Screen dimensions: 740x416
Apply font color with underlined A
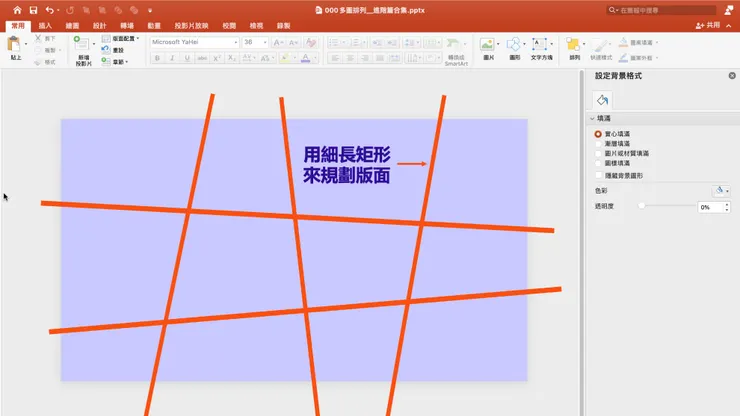click(305, 58)
